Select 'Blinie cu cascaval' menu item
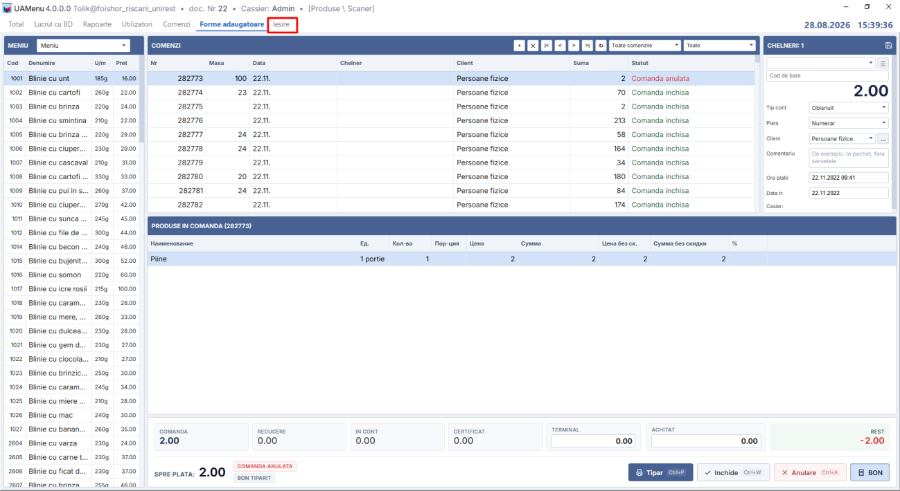Screen dimensions: 900x491 (72, 163)
